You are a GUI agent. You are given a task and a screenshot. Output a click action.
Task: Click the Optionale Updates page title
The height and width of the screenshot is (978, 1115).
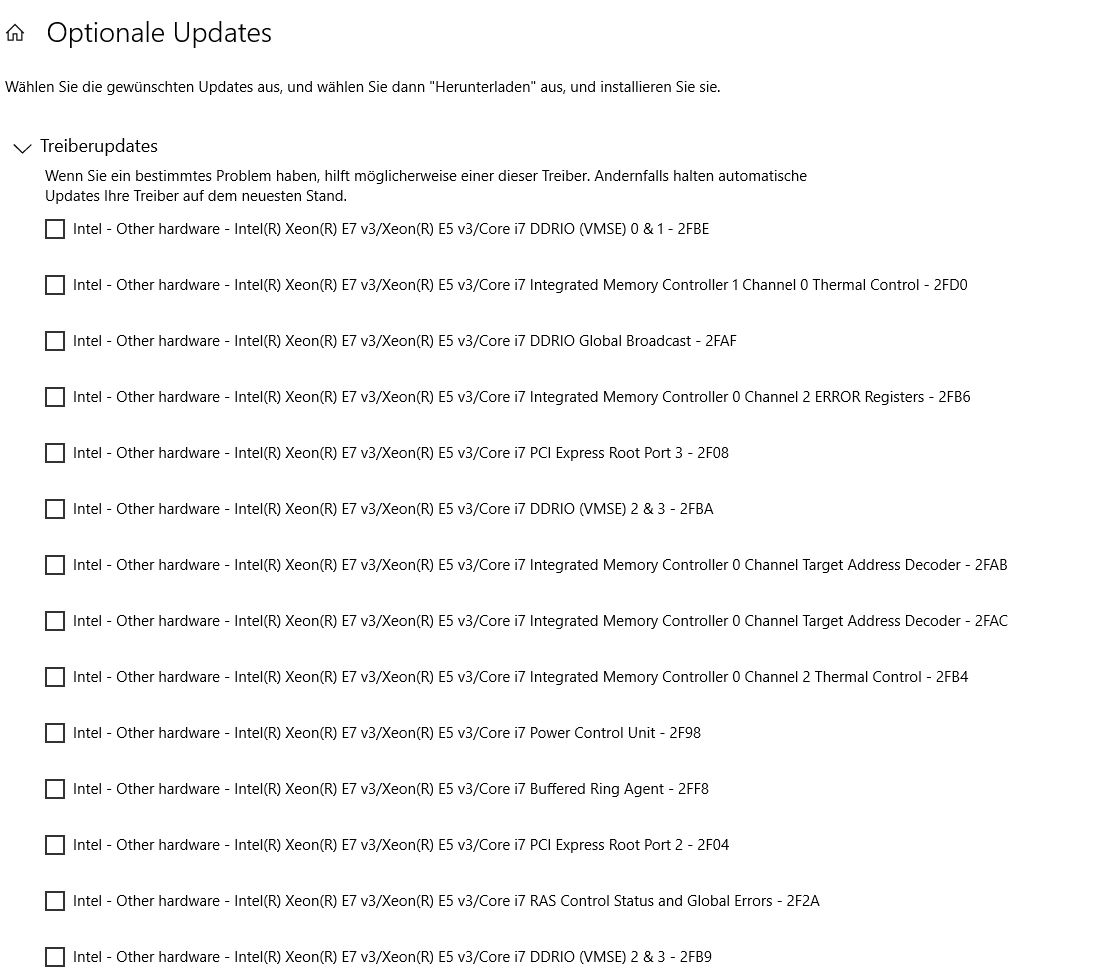(x=159, y=33)
